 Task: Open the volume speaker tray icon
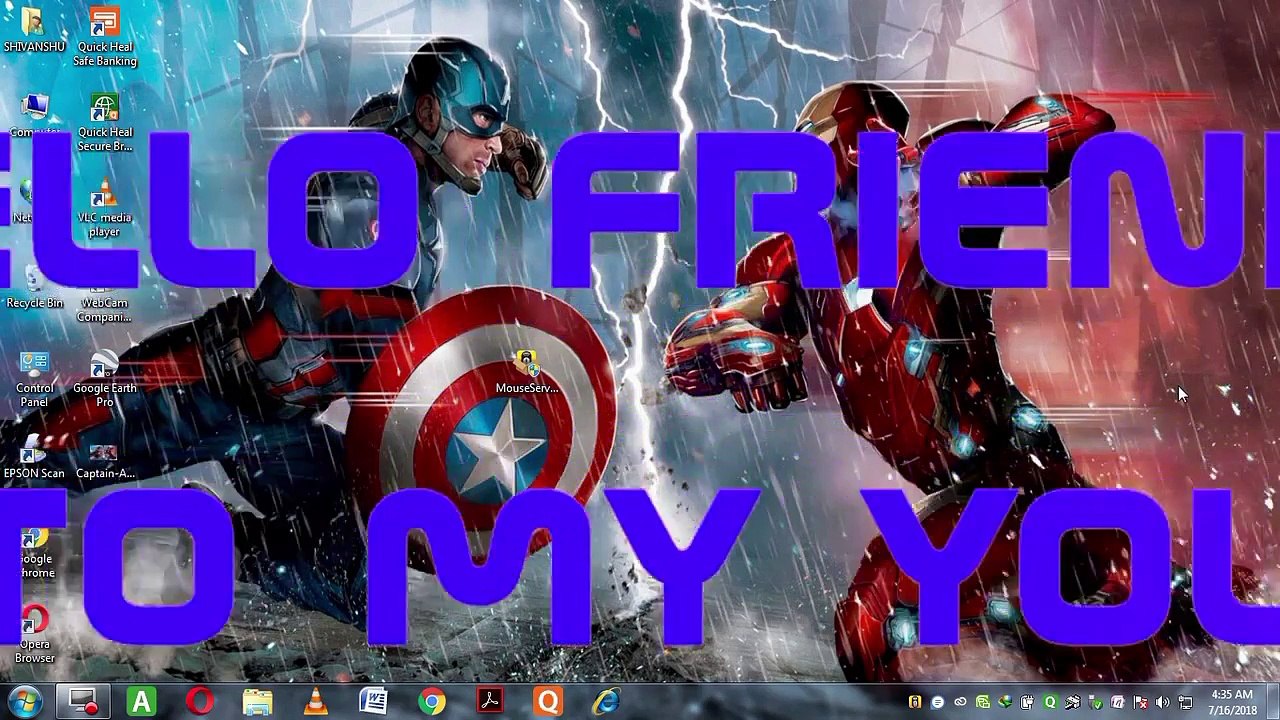coord(1162,703)
